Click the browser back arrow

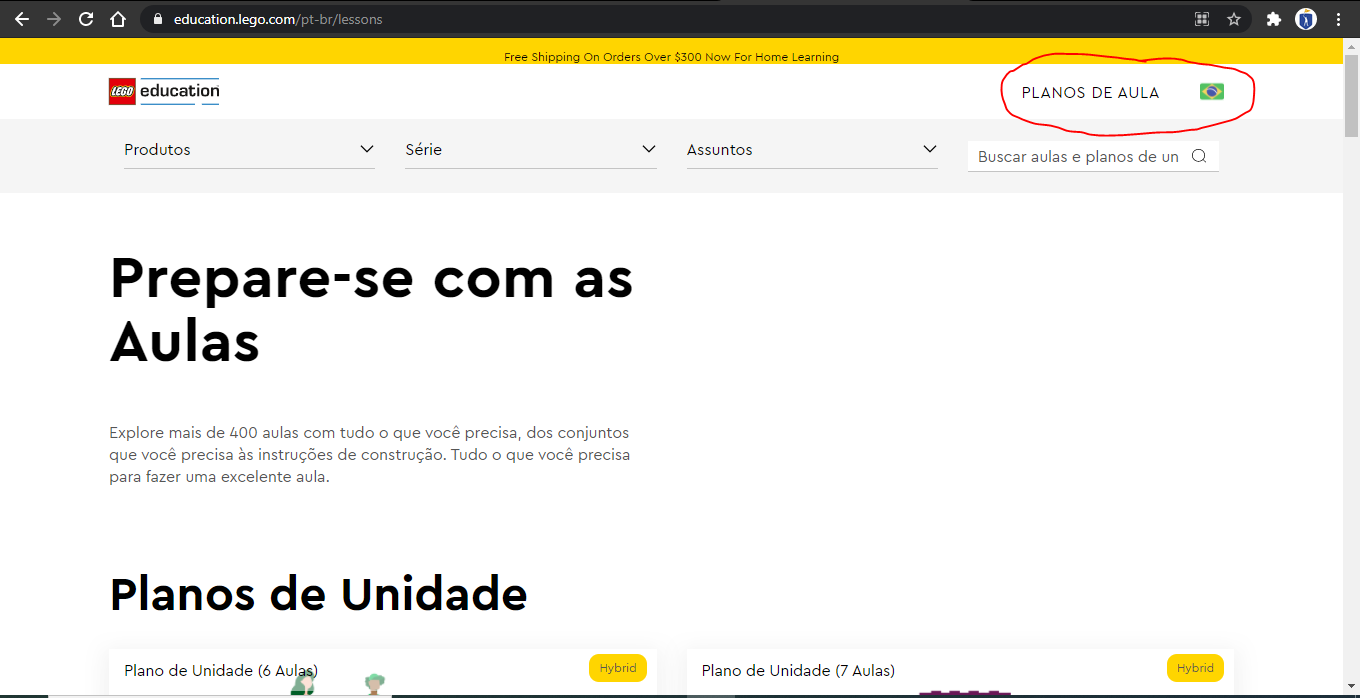[22, 19]
